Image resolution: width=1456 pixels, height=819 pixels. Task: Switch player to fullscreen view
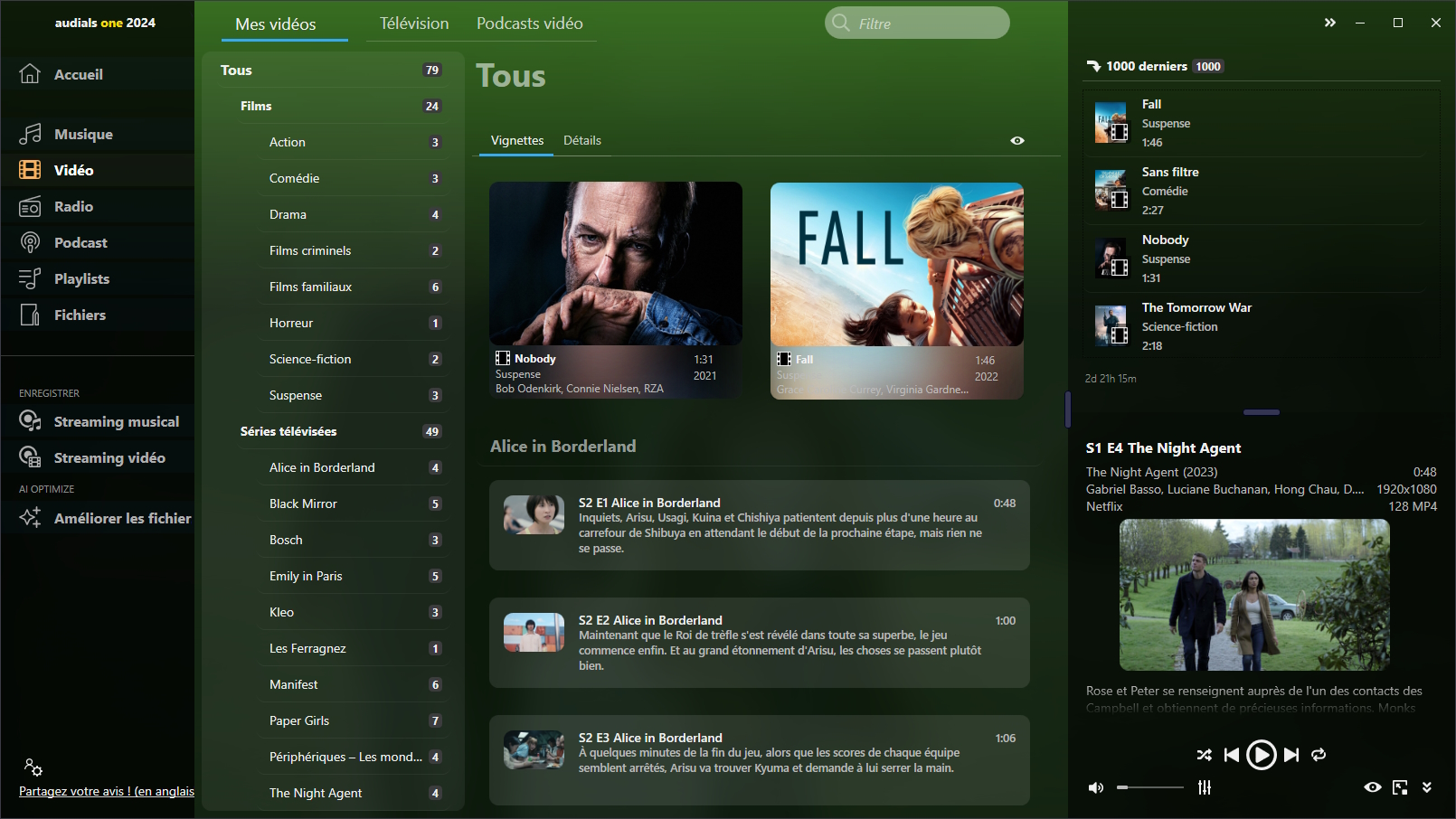click(x=1400, y=787)
